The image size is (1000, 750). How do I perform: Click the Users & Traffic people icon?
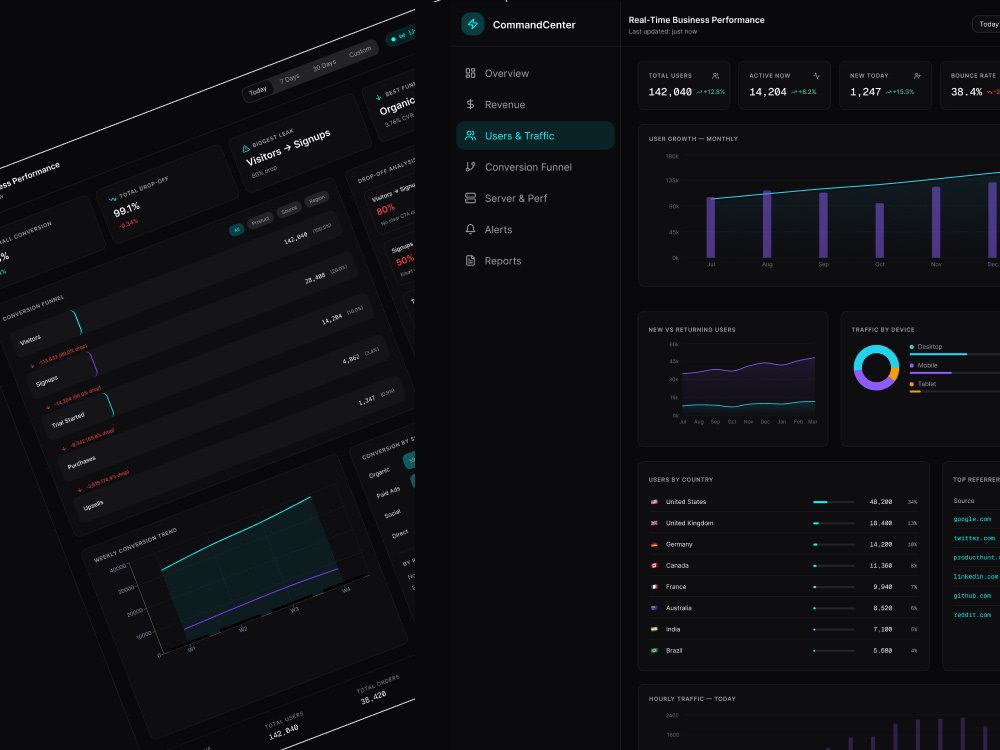tap(470, 136)
